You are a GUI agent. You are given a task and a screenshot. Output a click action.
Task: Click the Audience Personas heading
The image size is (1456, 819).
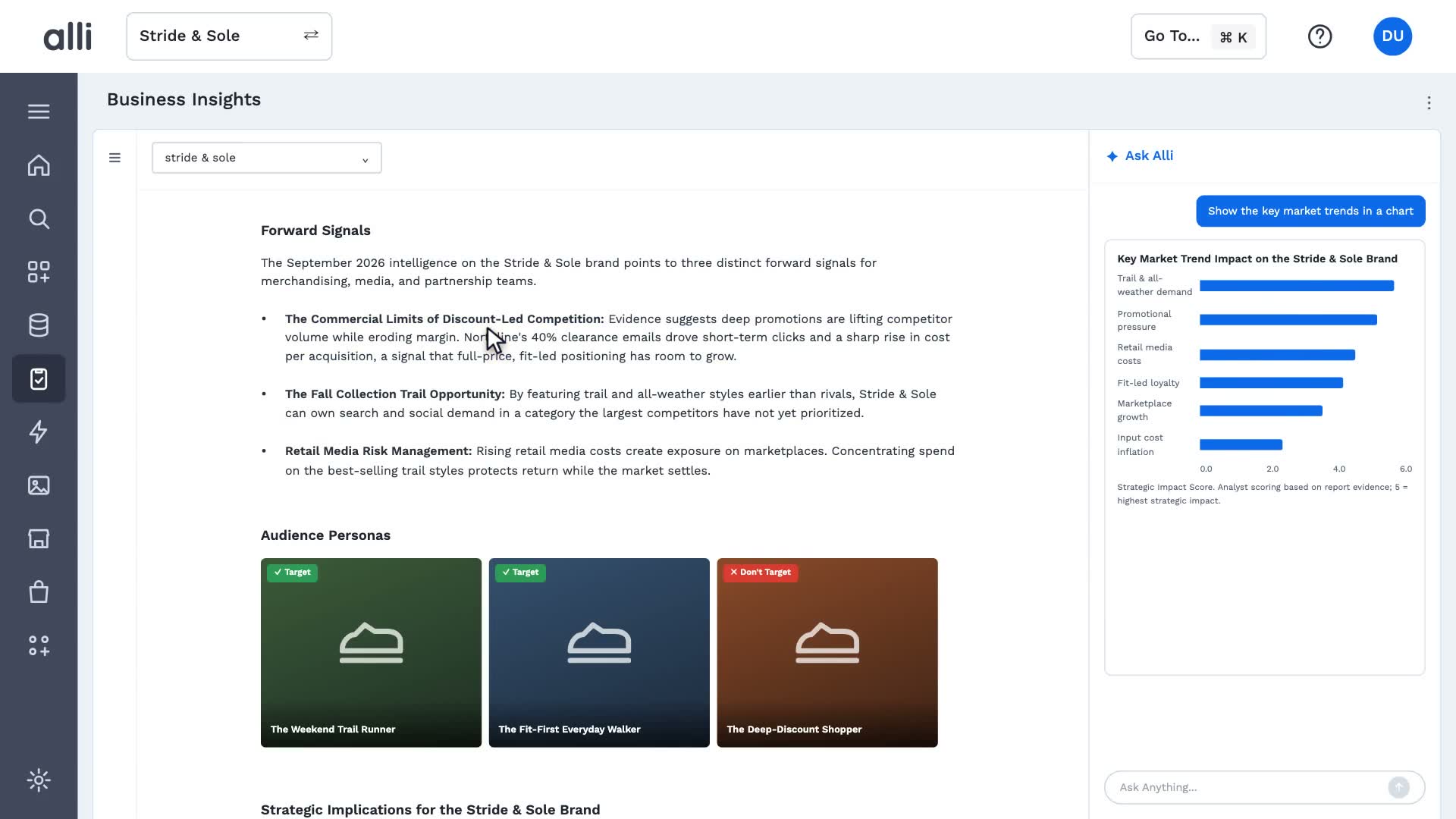click(325, 535)
